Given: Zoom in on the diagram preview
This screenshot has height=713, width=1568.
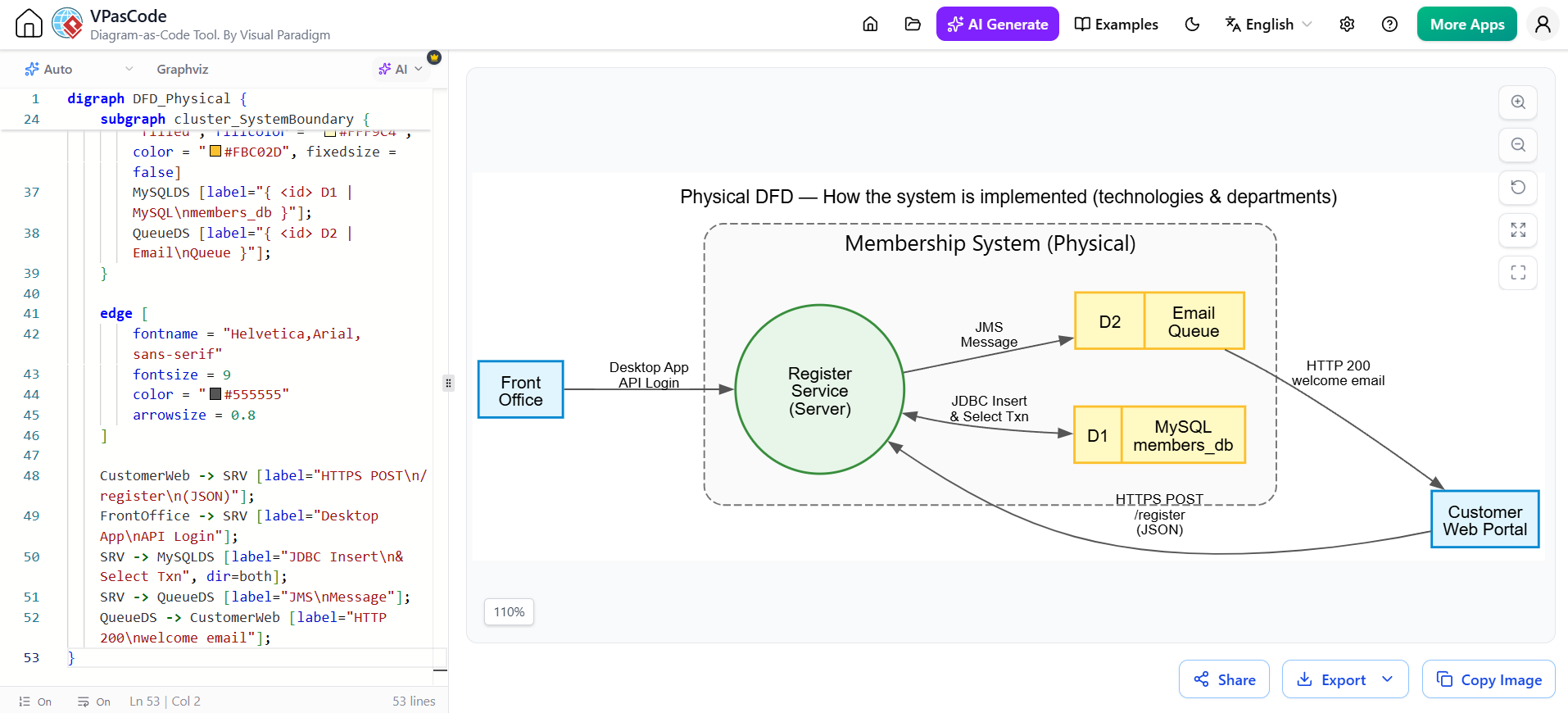Looking at the screenshot, I should click(x=1518, y=102).
